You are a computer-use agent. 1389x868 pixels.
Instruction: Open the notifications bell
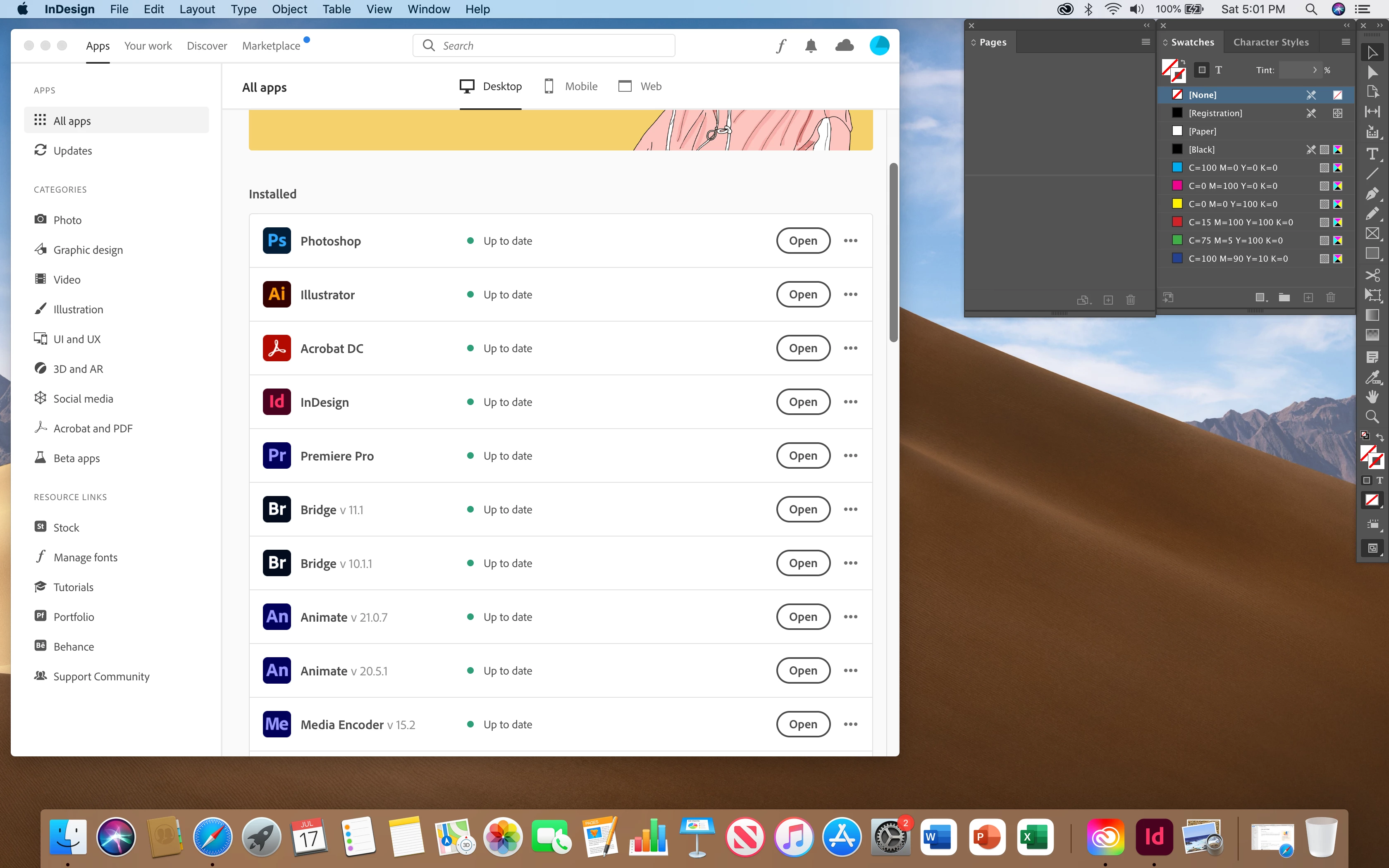click(x=810, y=46)
